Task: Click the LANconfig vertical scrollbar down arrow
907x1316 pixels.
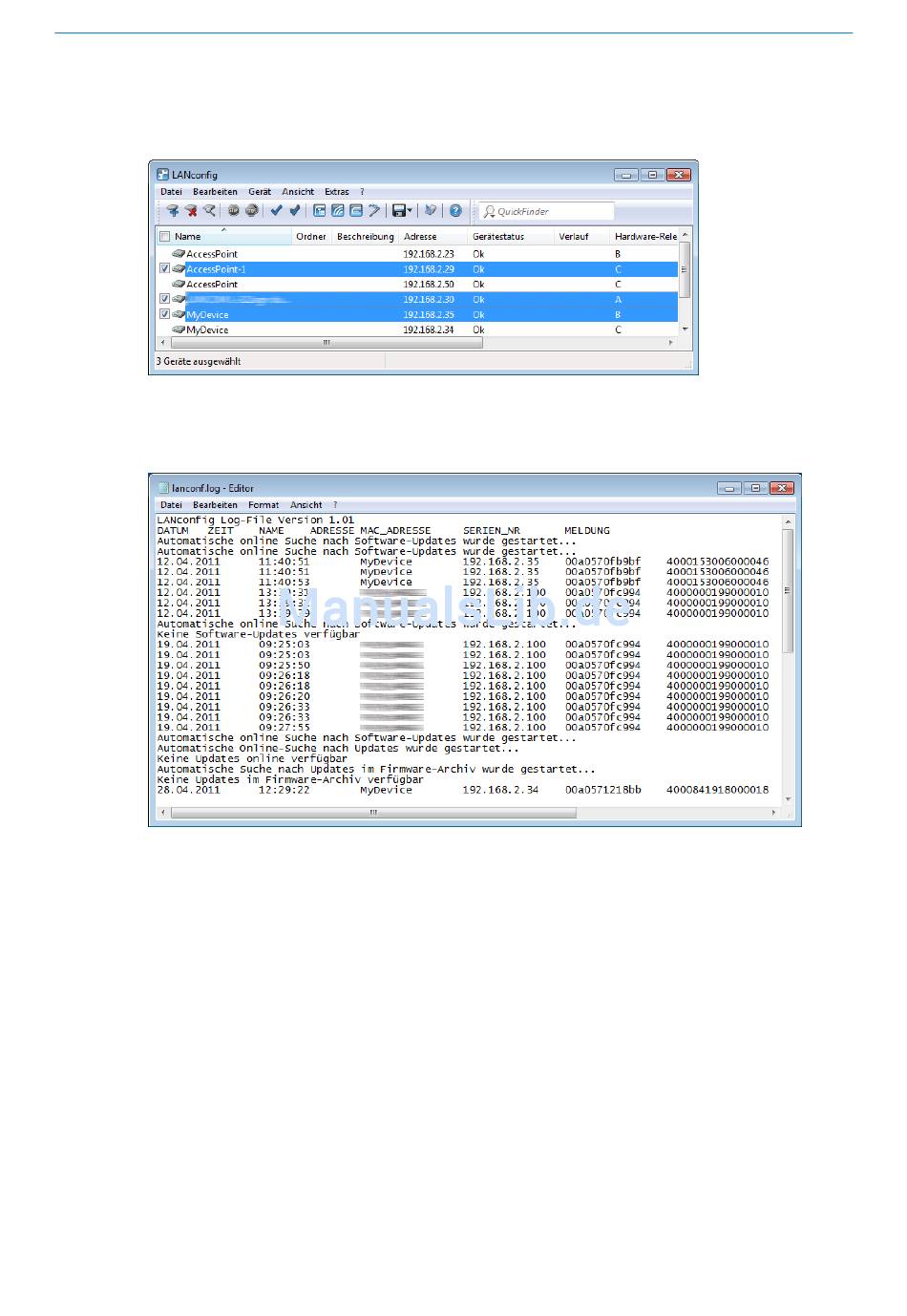Action: pos(685,329)
